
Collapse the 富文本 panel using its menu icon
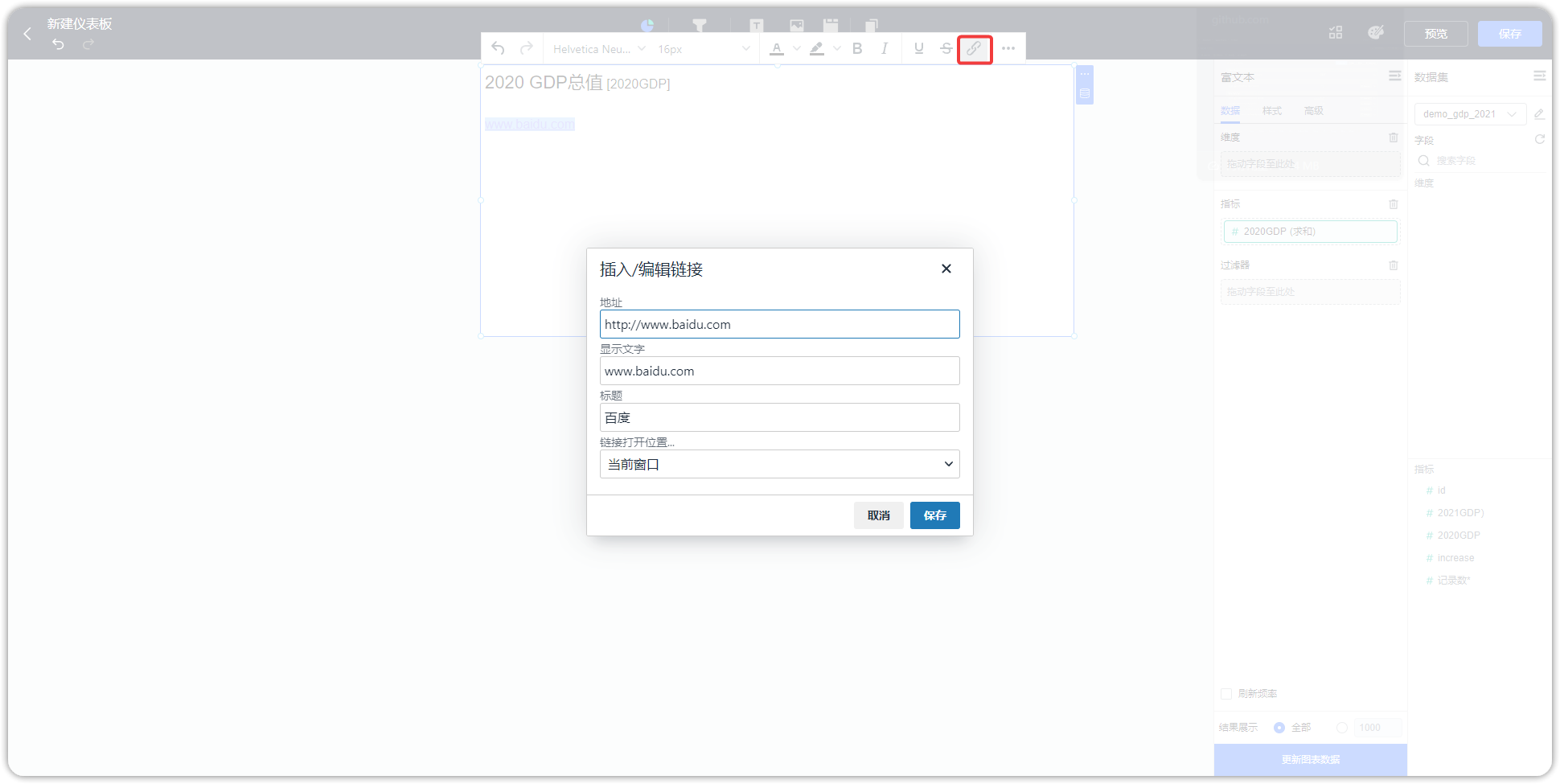pyautogui.click(x=1394, y=76)
